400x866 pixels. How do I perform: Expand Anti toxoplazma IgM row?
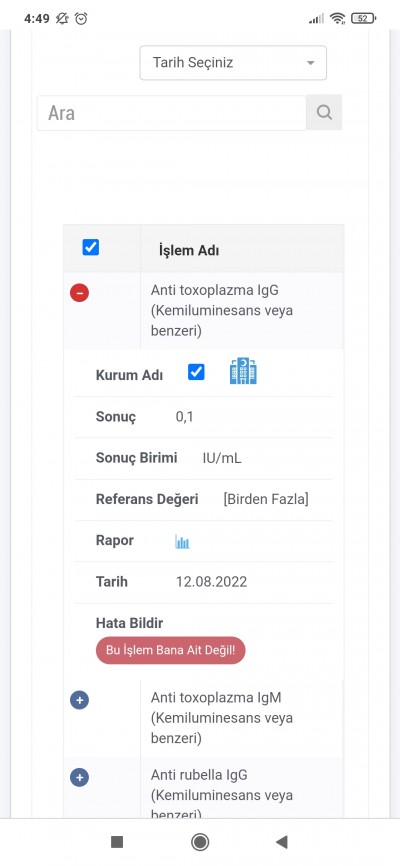[x=80, y=700]
